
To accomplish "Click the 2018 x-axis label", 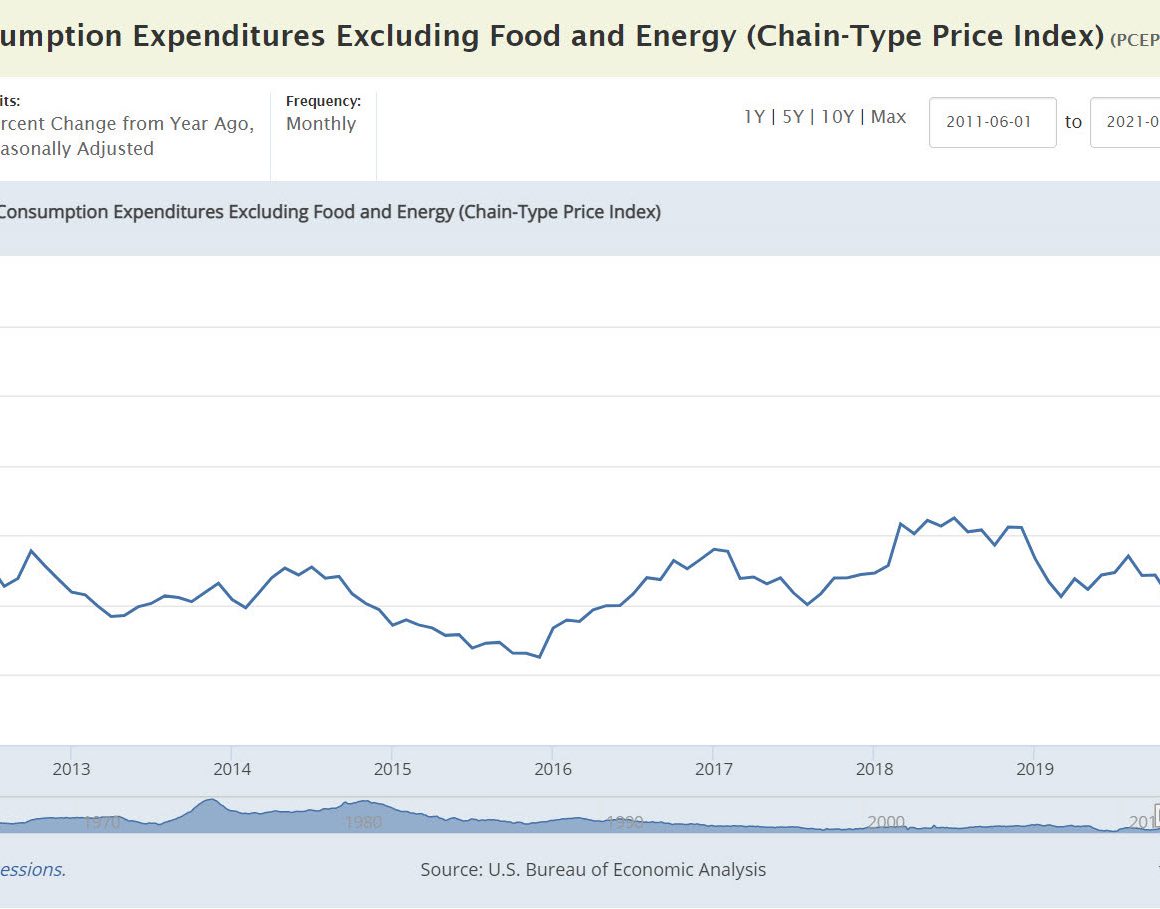I will click(x=874, y=769).
